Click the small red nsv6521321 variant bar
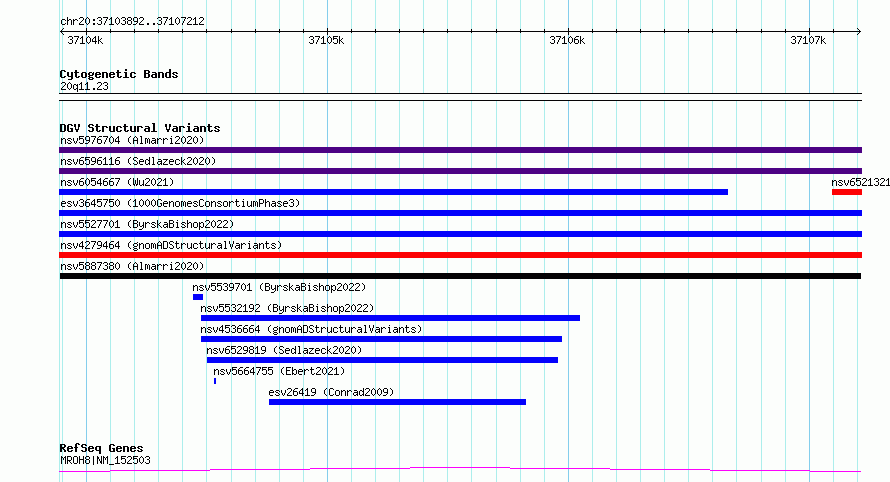The image size is (890, 482). 847,192
